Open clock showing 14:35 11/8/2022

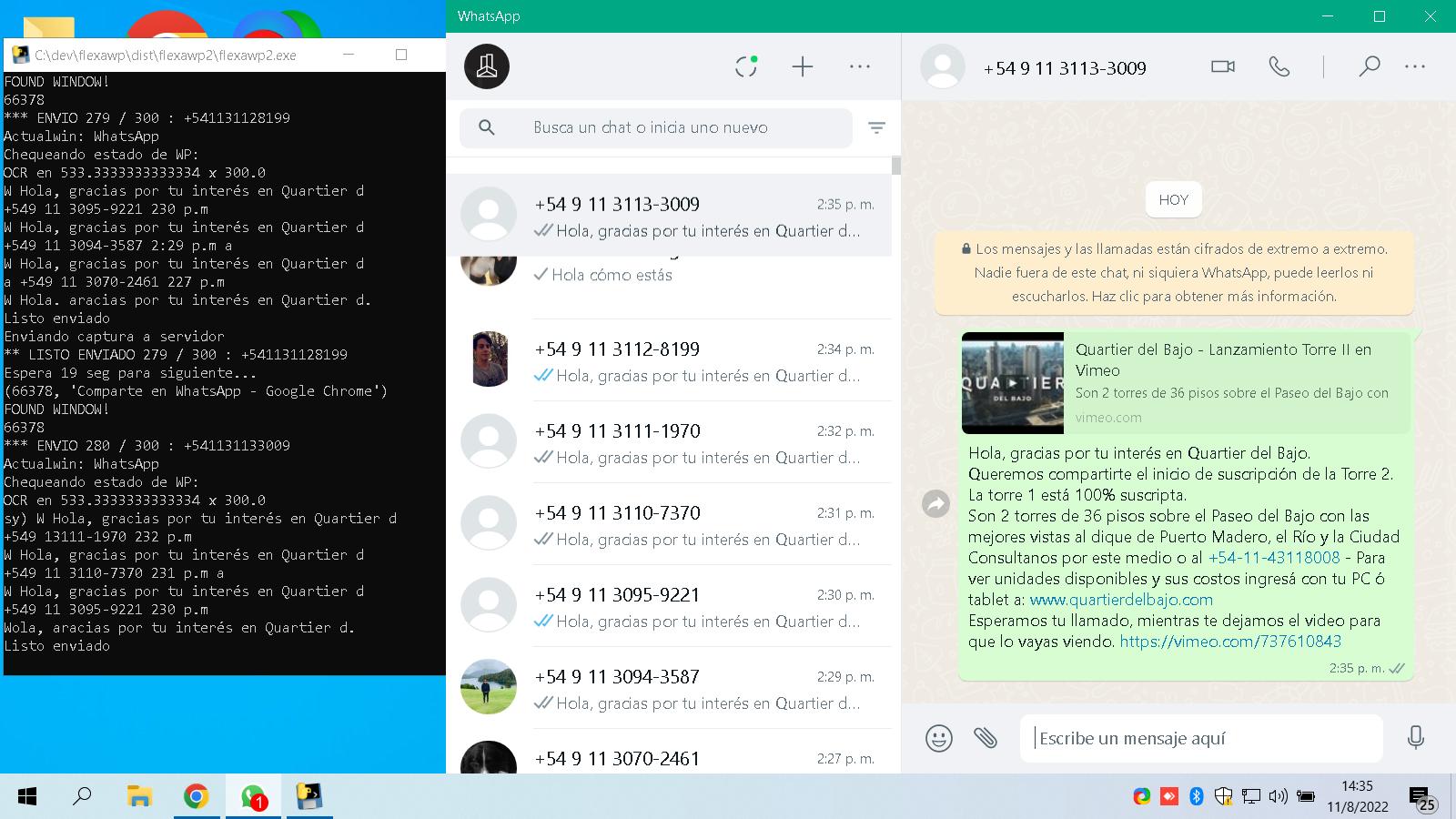pos(1357,796)
